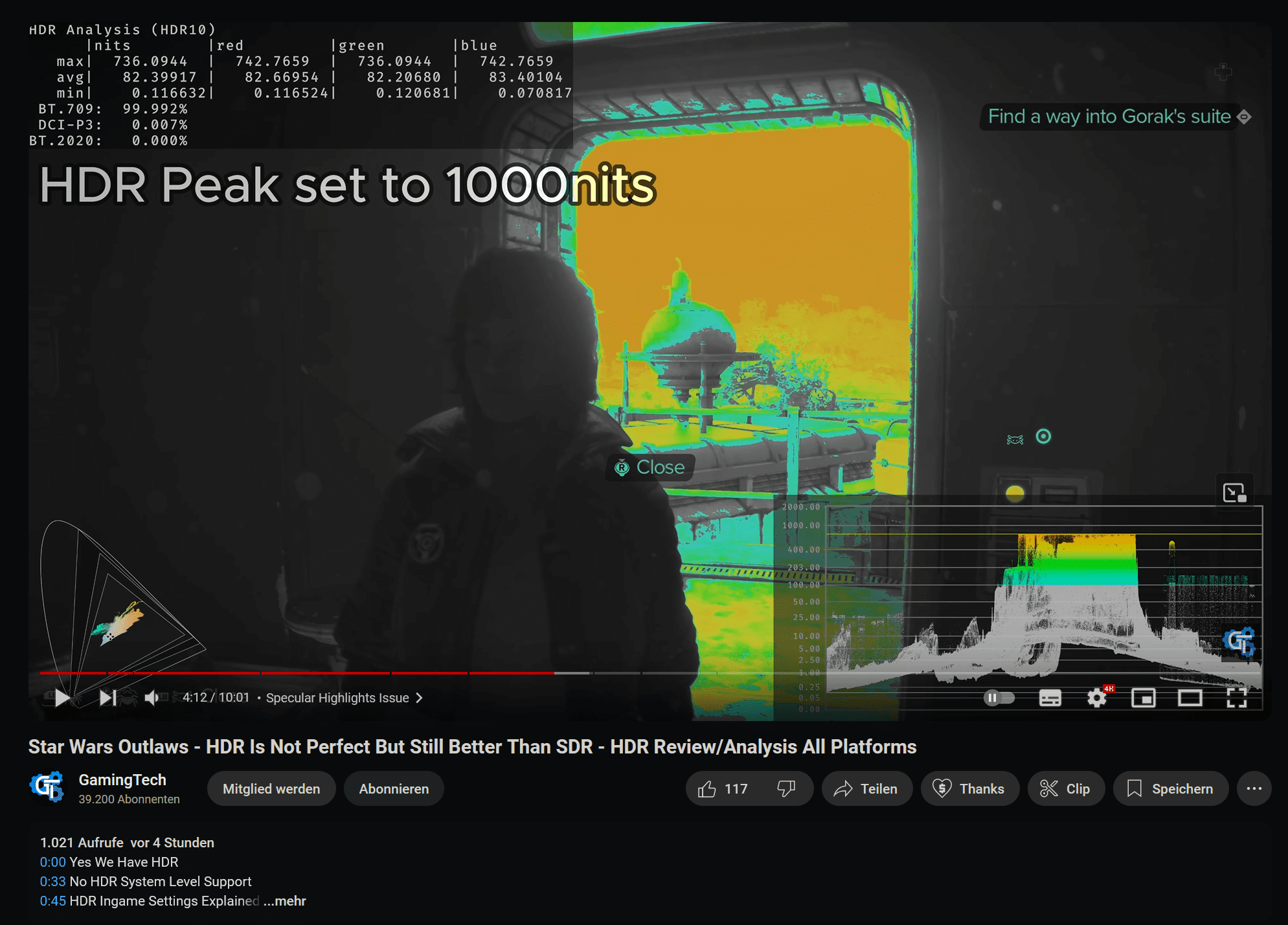
Task: Click the 4:12 / 10:01 time display
Action: [x=216, y=698]
